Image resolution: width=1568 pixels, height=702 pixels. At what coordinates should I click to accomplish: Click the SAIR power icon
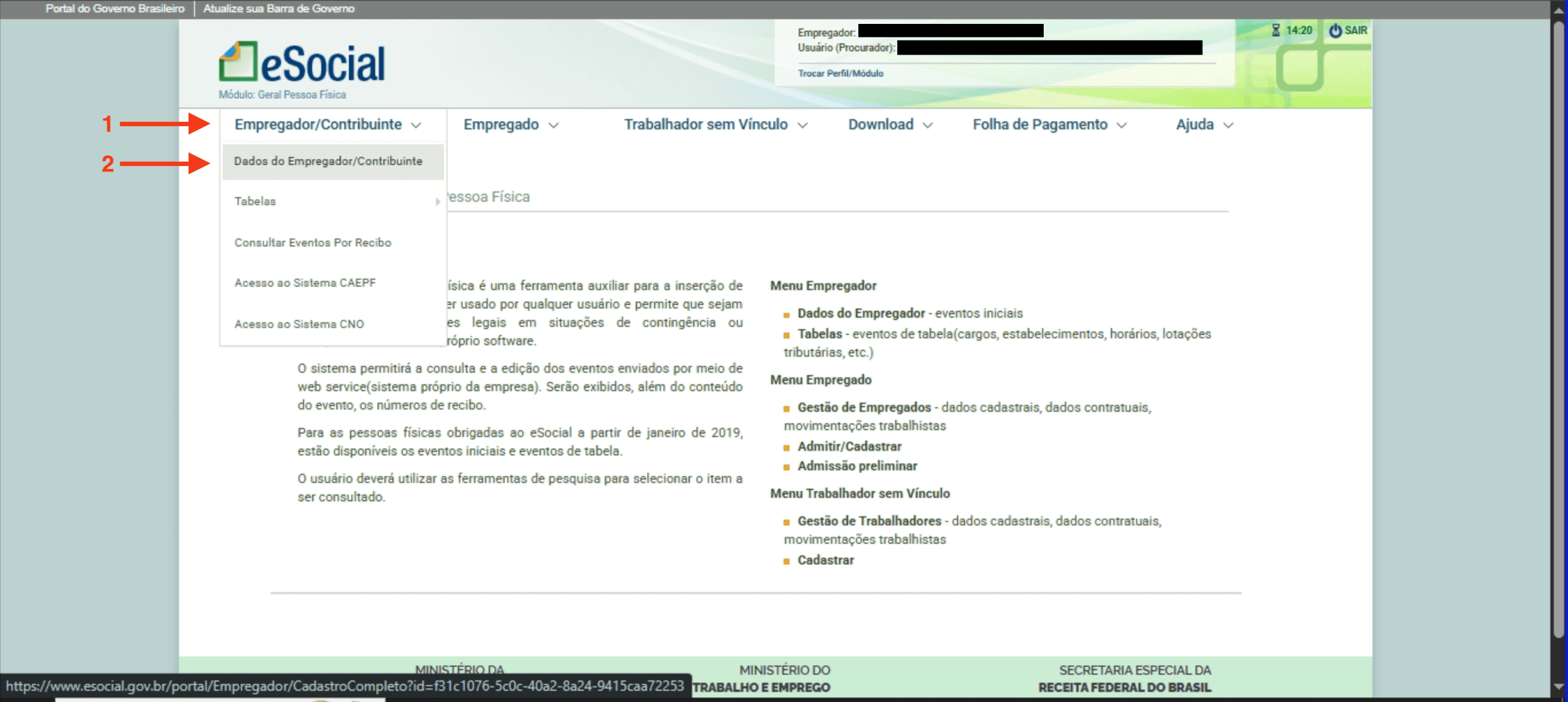[x=1335, y=30]
